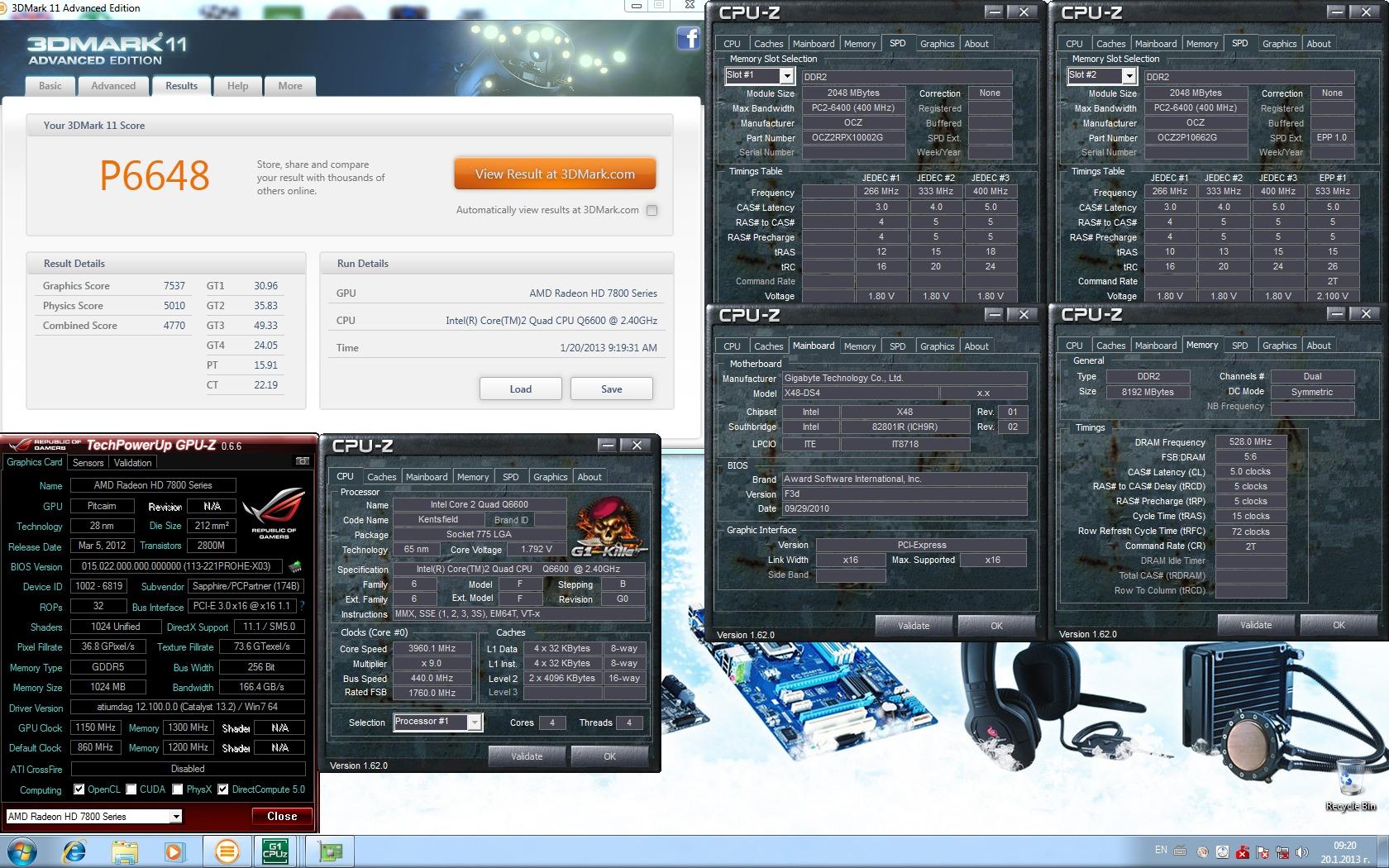This screenshot has height=868, width=1389.
Task: Click the orange 3DMark taskbar icon
Action: pos(226,851)
